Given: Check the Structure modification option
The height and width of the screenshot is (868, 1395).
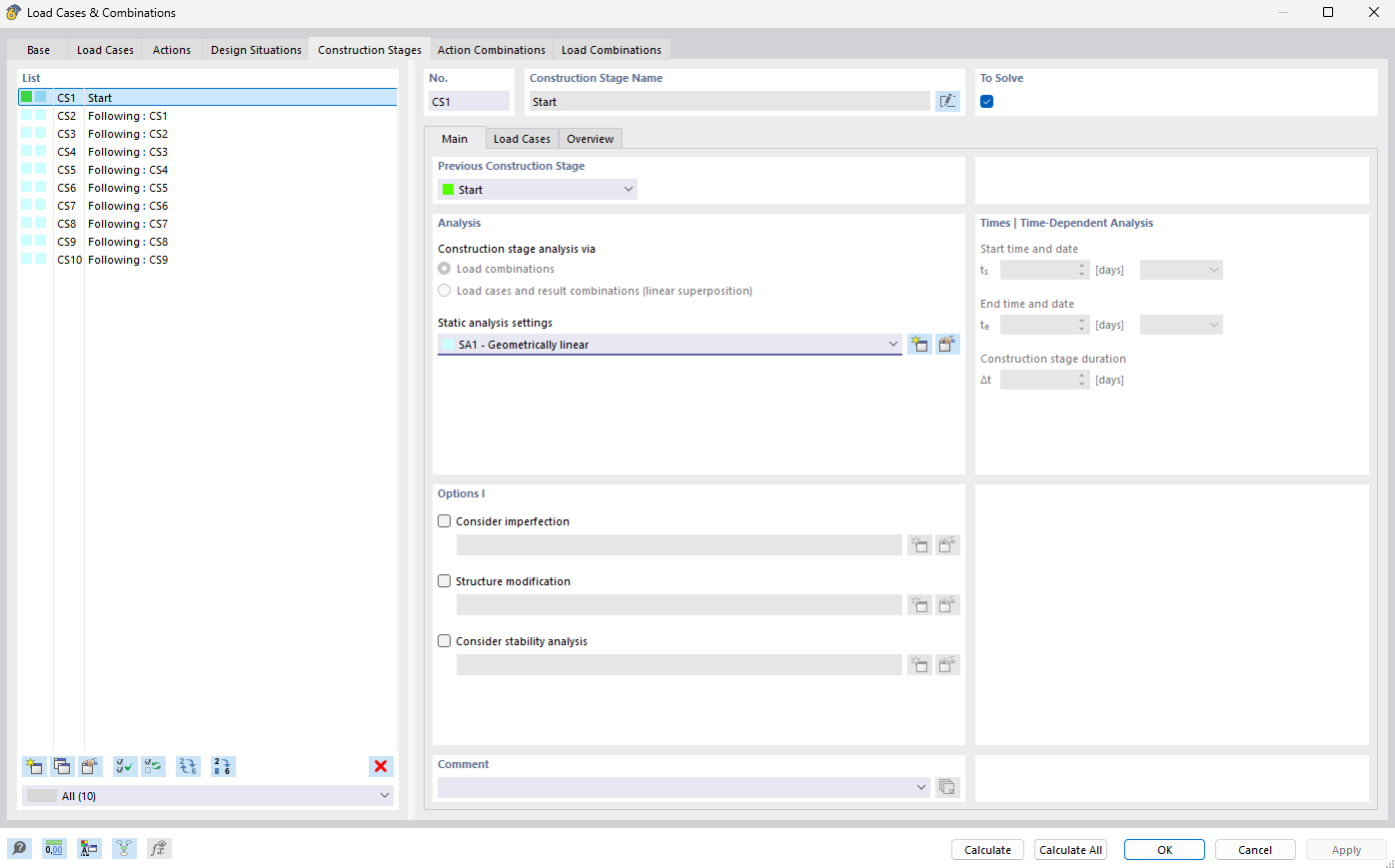Looking at the screenshot, I should click(x=444, y=580).
